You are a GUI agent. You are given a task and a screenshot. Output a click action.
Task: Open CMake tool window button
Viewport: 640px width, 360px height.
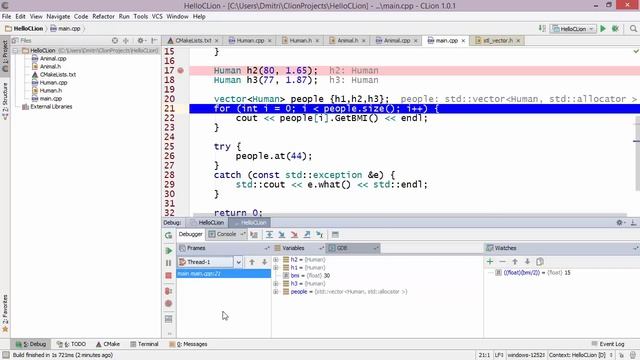click(108, 344)
